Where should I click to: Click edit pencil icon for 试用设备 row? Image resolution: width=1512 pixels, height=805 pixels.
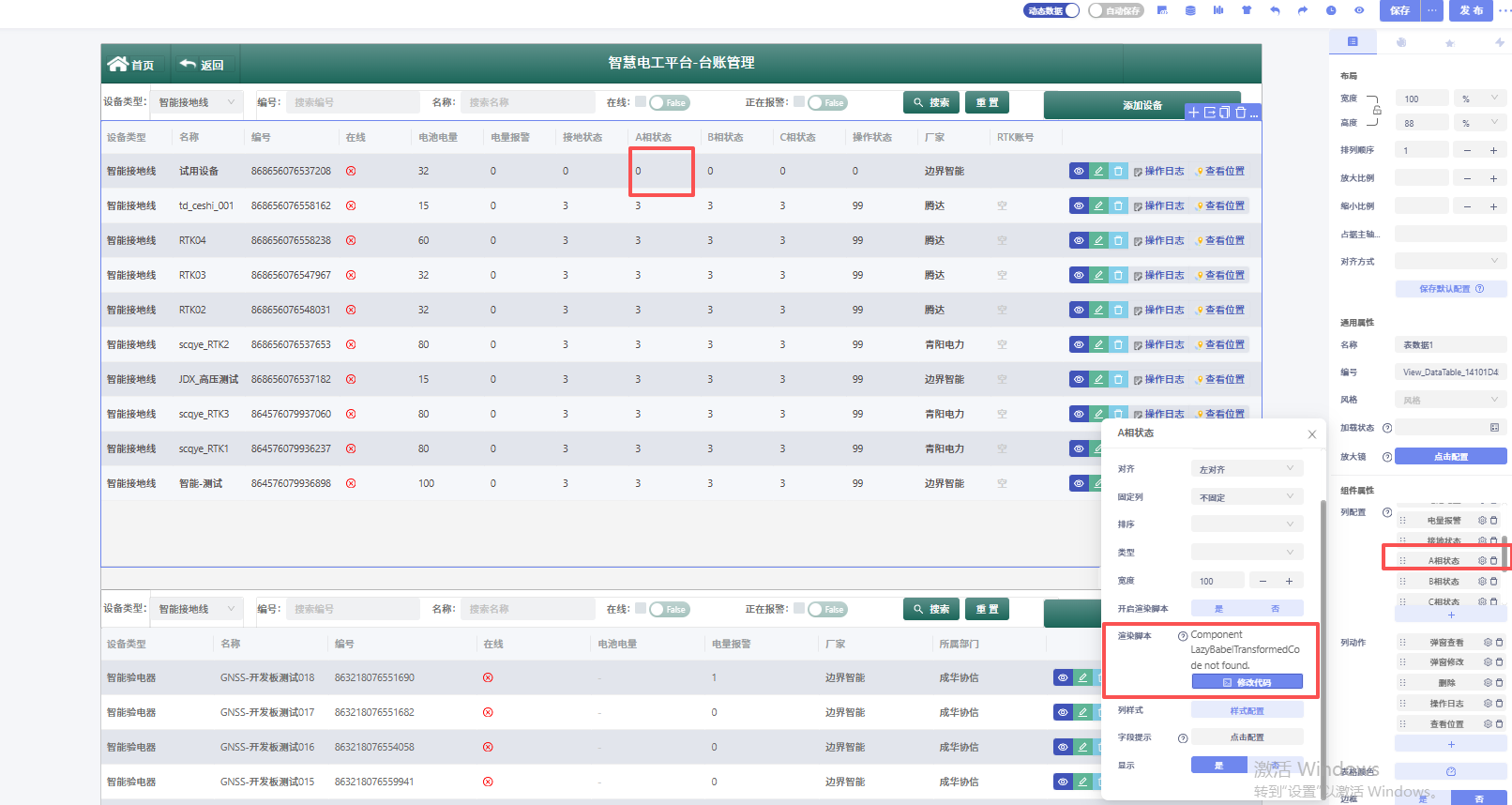[x=1098, y=171]
